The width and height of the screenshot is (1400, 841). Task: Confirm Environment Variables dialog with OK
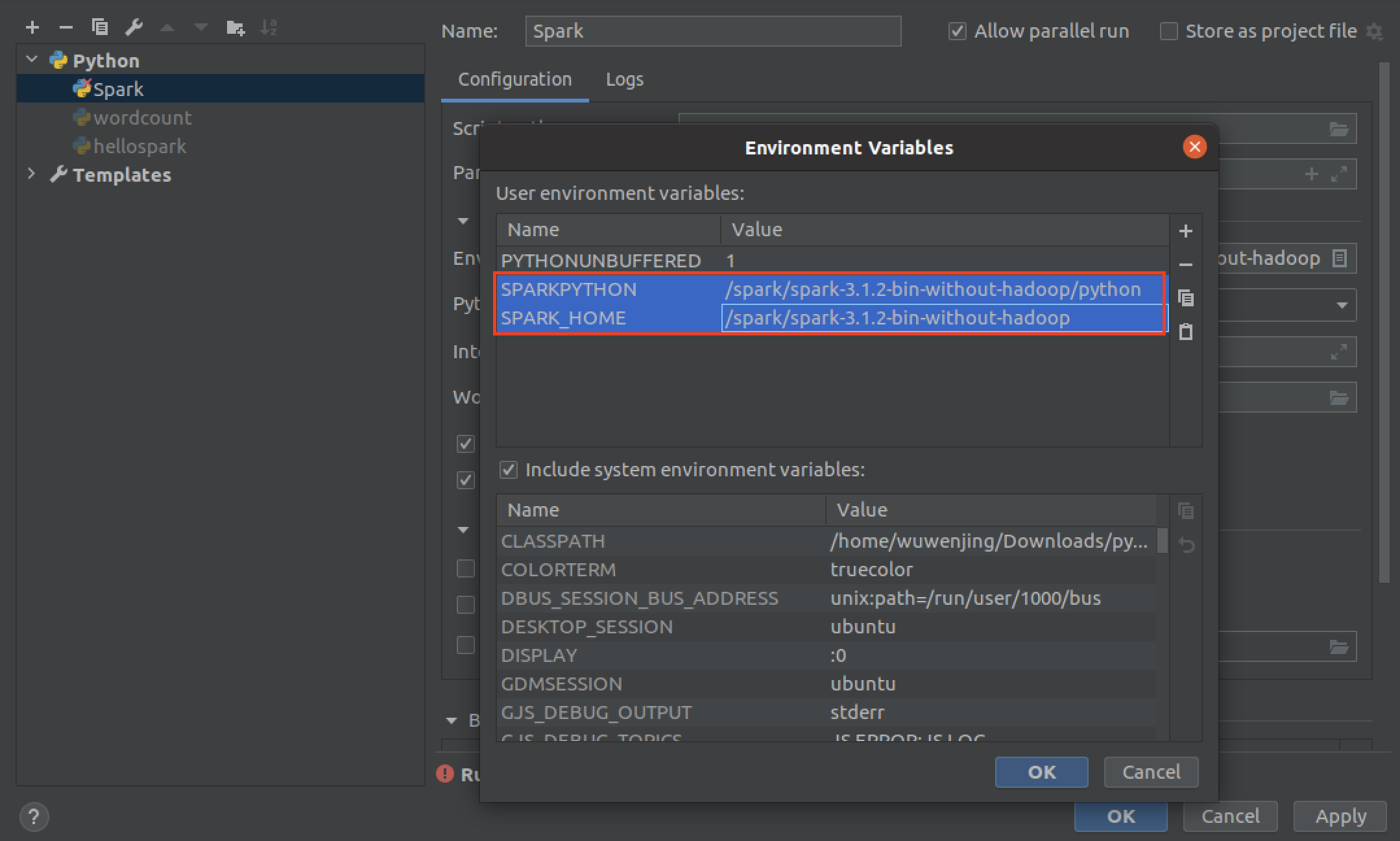(x=1041, y=772)
